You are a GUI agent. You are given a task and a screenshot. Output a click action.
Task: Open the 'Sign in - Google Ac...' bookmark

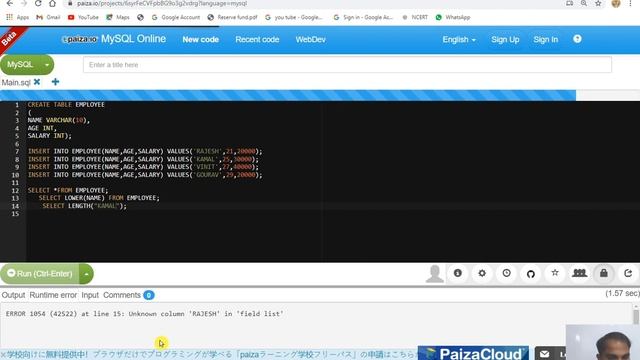363,17
